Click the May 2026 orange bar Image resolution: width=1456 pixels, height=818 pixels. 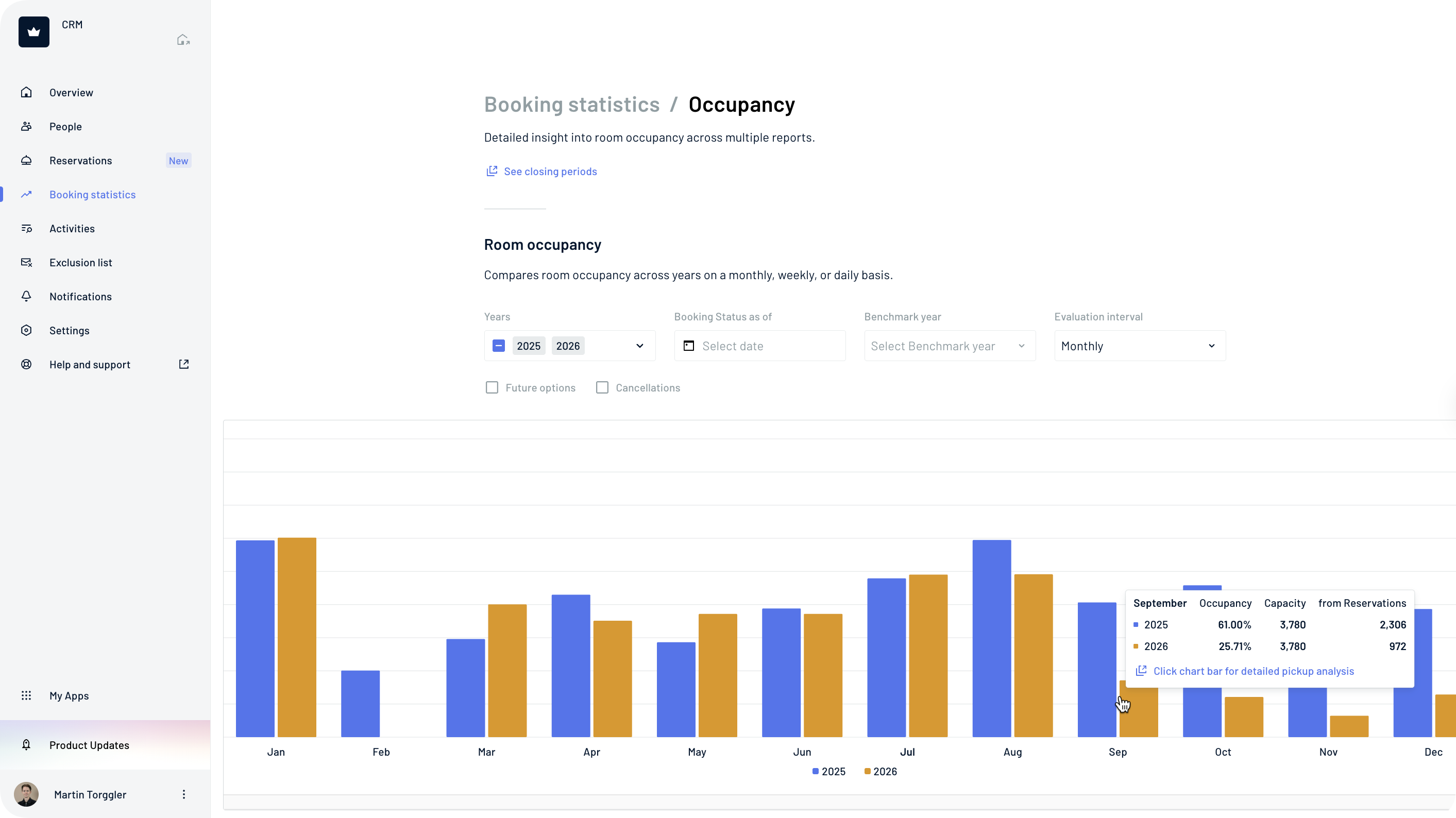point(718,675)
